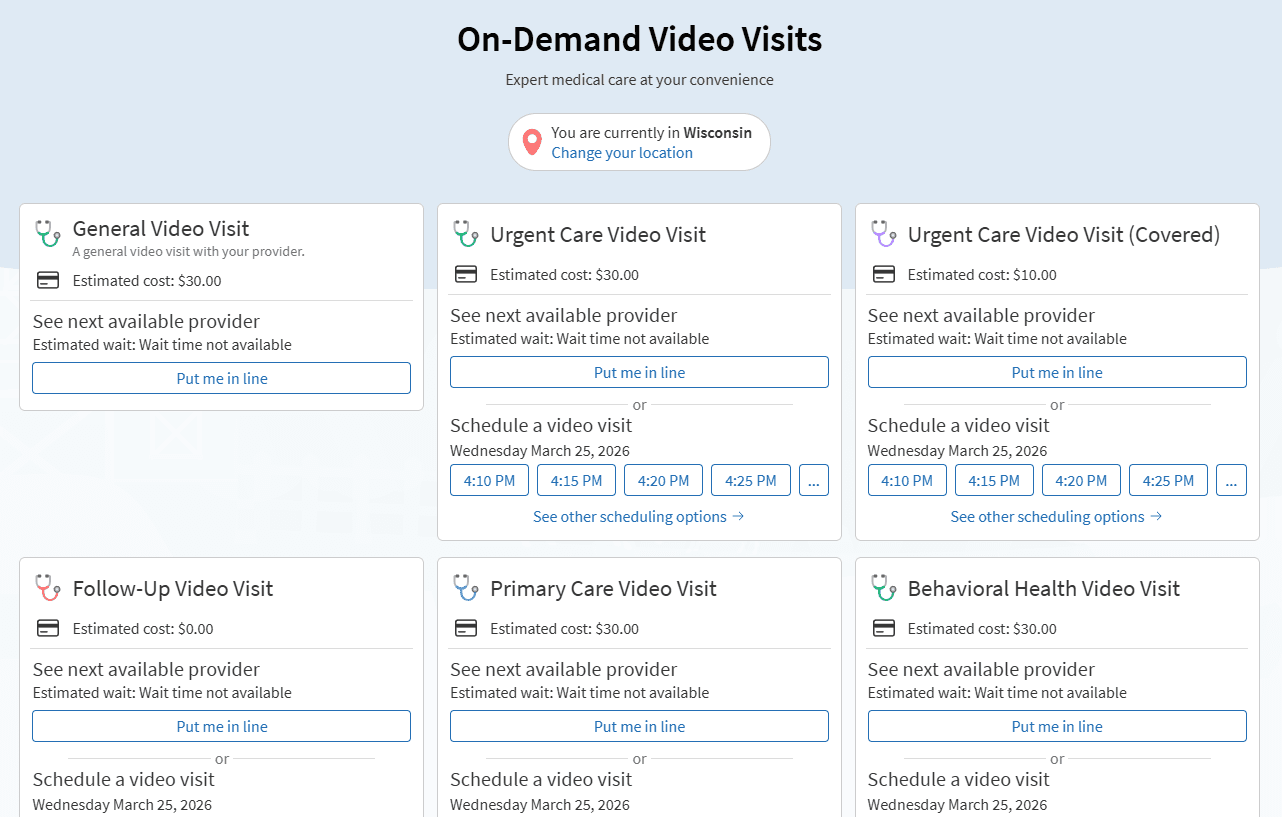See other scheduling options for Urgent Care (Covered)
Viewport: 1282px width, 817px height.
pyautogui.click(x=1056, y=517)
